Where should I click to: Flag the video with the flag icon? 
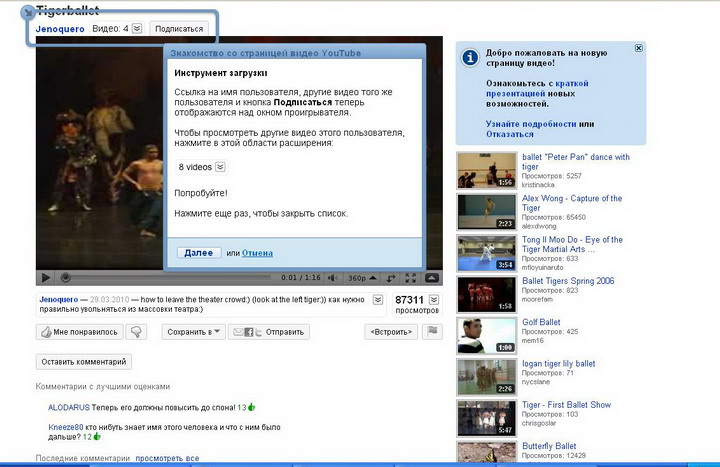pyautogui.click(x=432, y=331)
